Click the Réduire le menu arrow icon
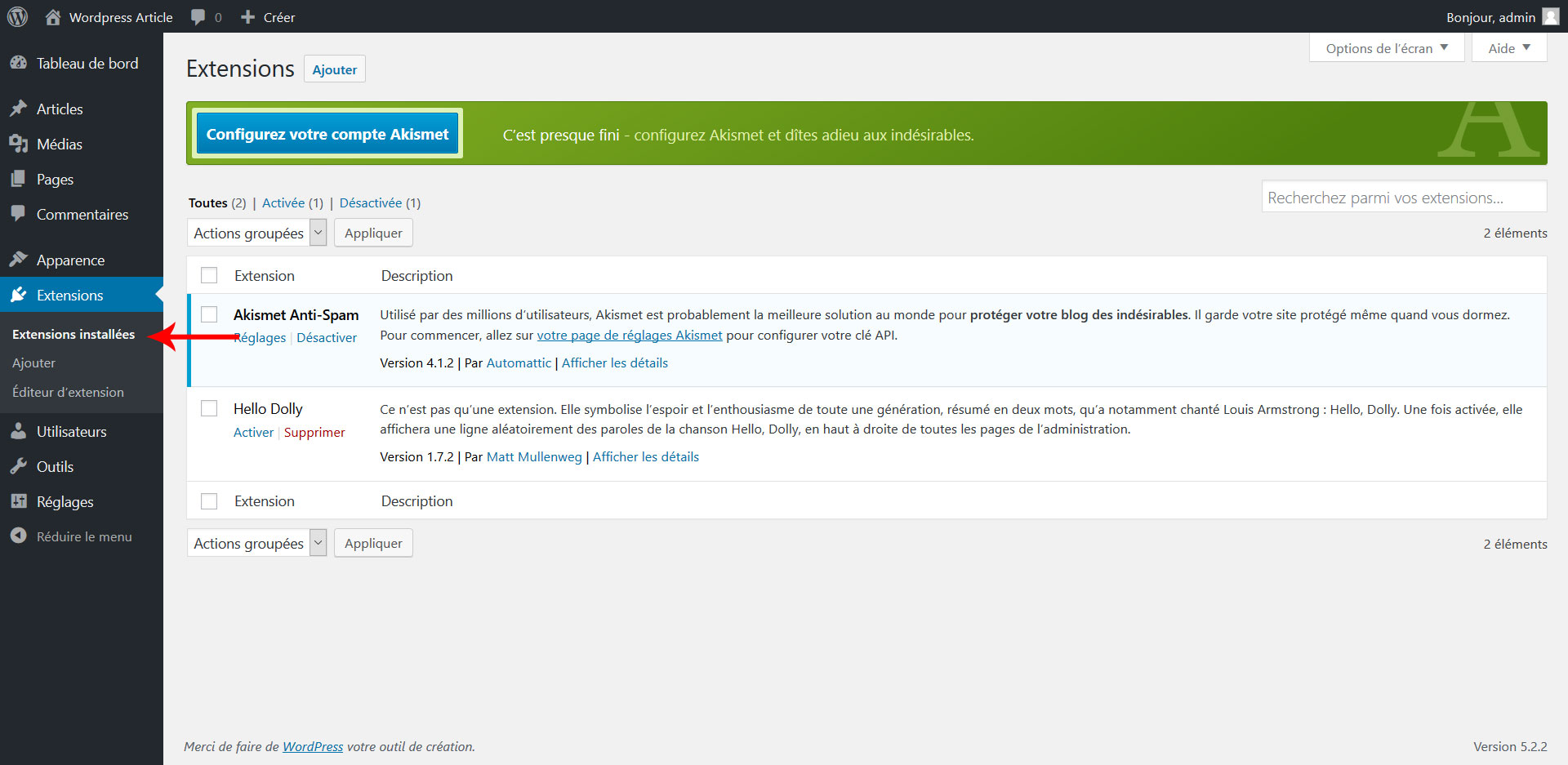The height and width of the screenshot is (765, 1568). pyautogui.click(x=19, y=536)
